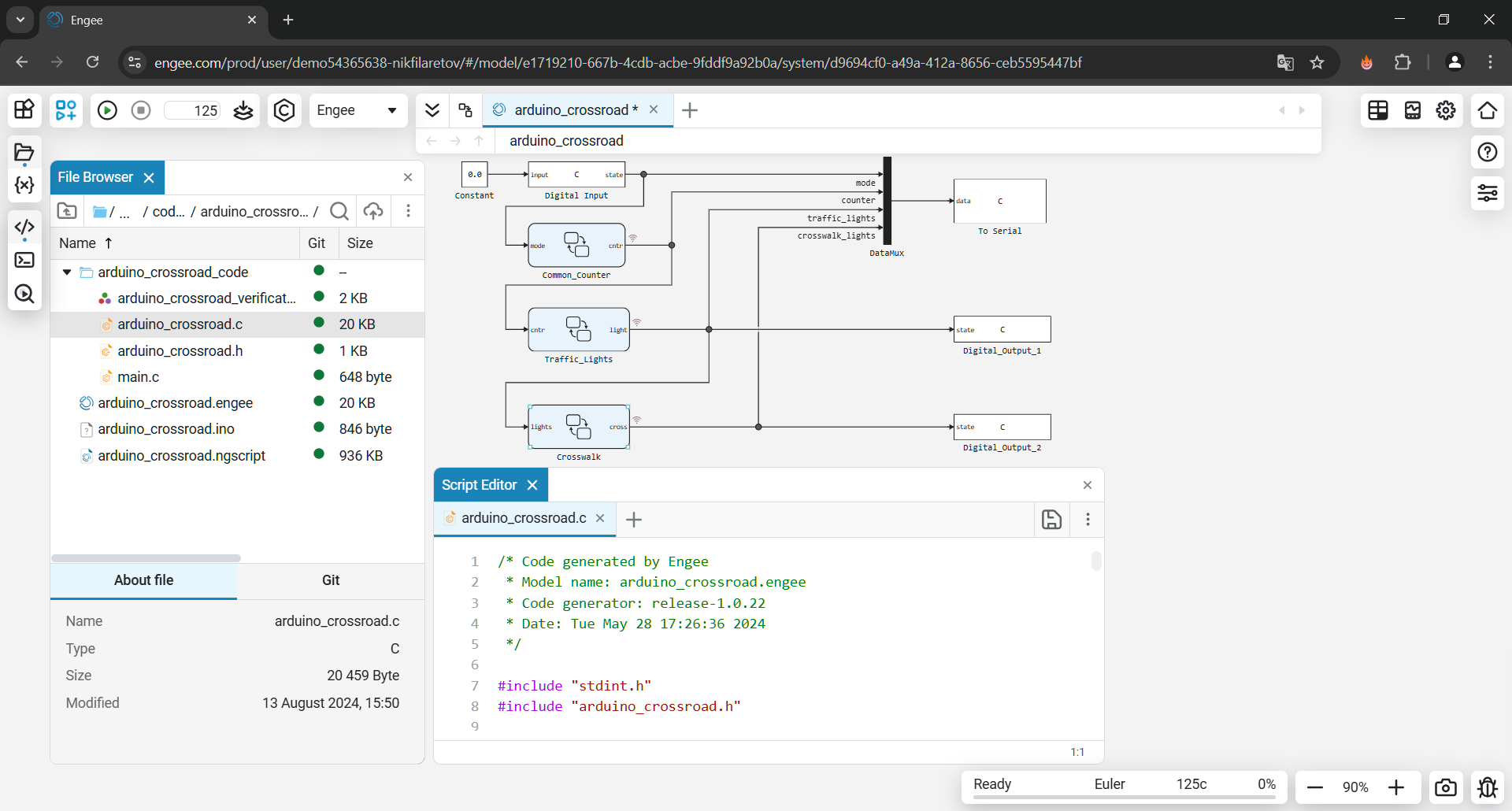Open main.c in the file tree

coord(139,377)
